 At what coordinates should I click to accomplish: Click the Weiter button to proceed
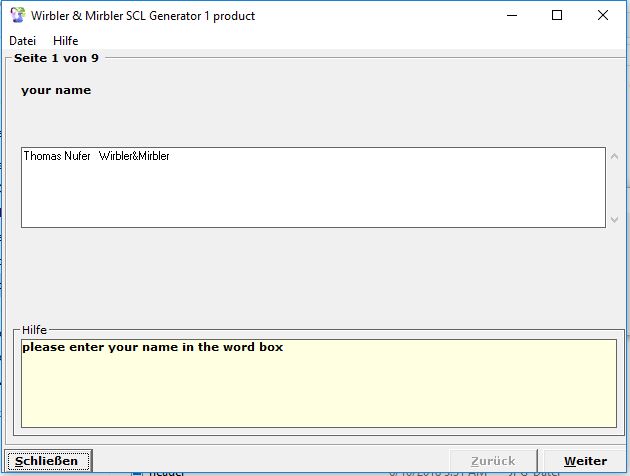[584, 461]
